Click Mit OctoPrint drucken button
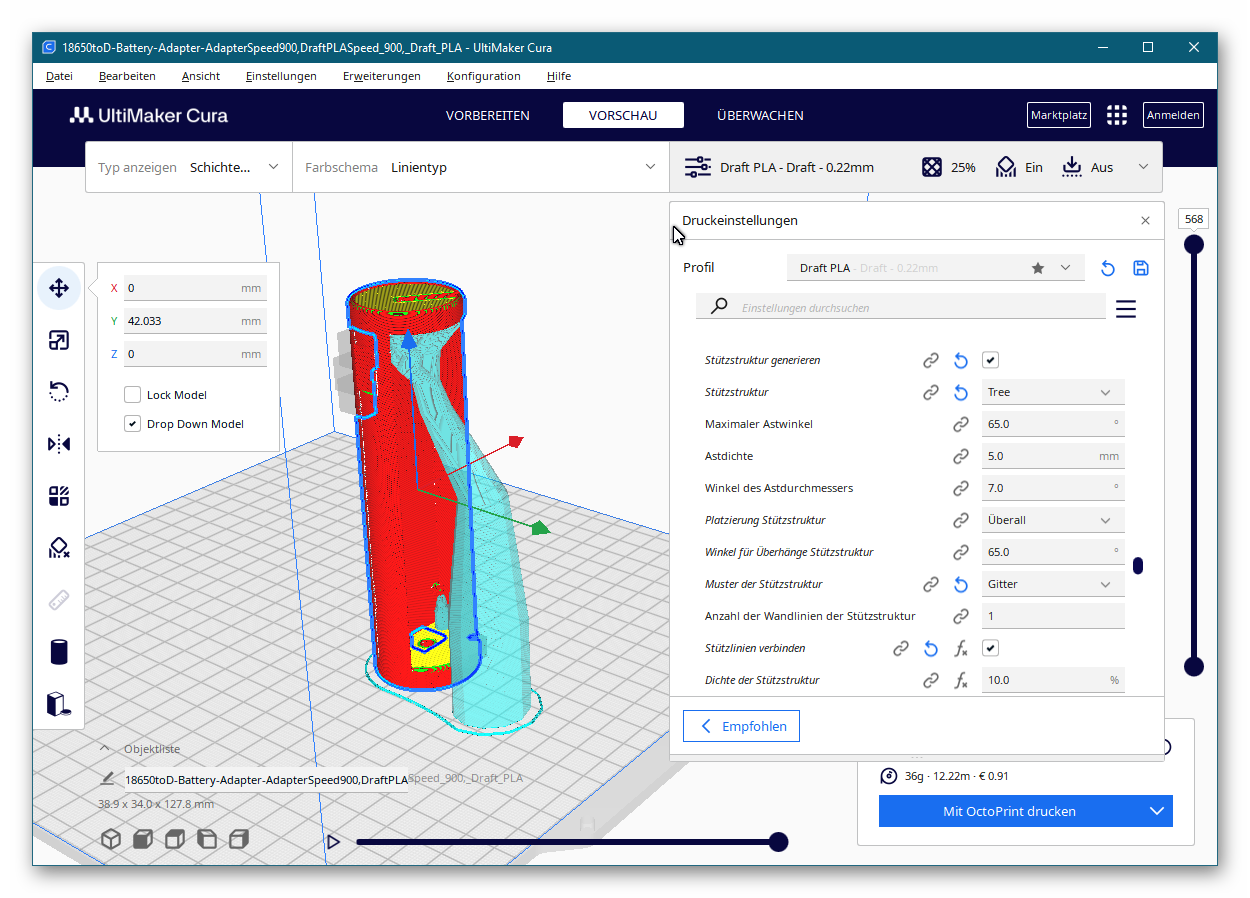Screen dimensions: 1250x898 coord(1007,811)
